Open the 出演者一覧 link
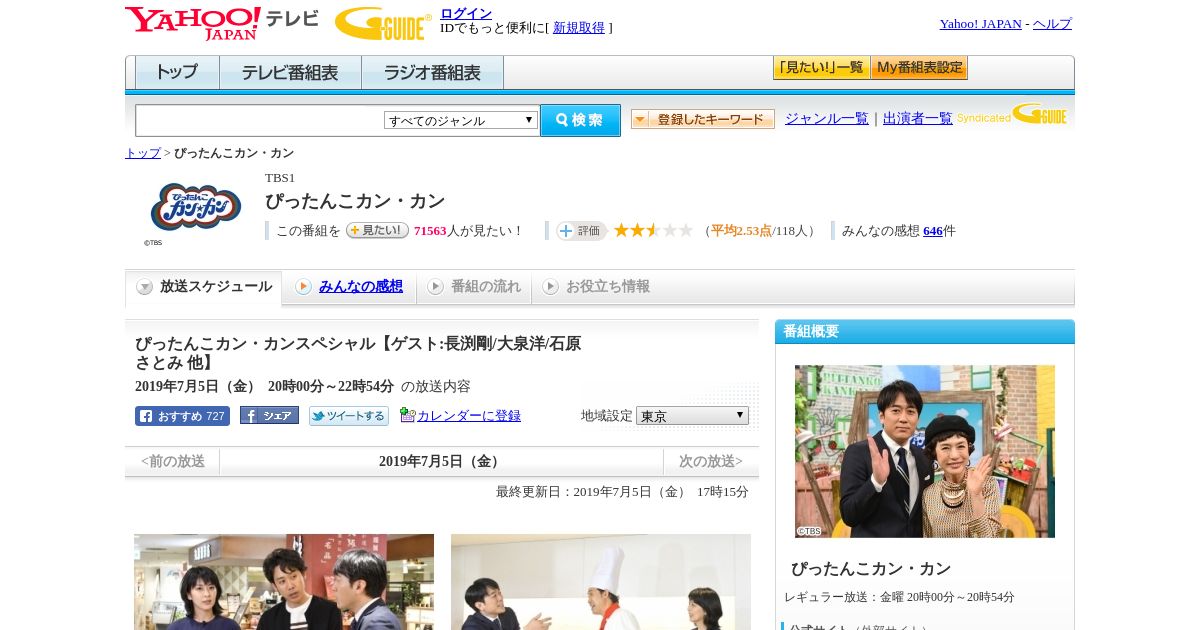This screenshot has width=1200, height=630. coord(918,119)
